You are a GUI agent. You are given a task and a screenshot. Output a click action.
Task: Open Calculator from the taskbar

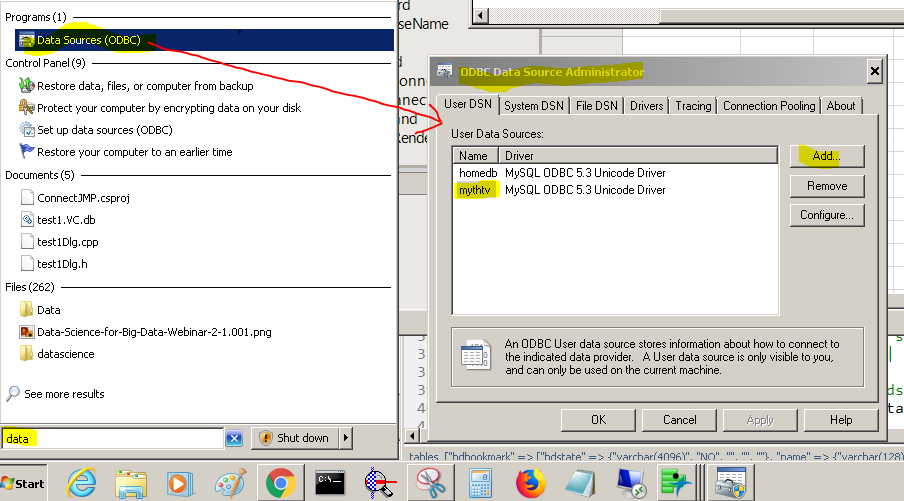[480, 483]
